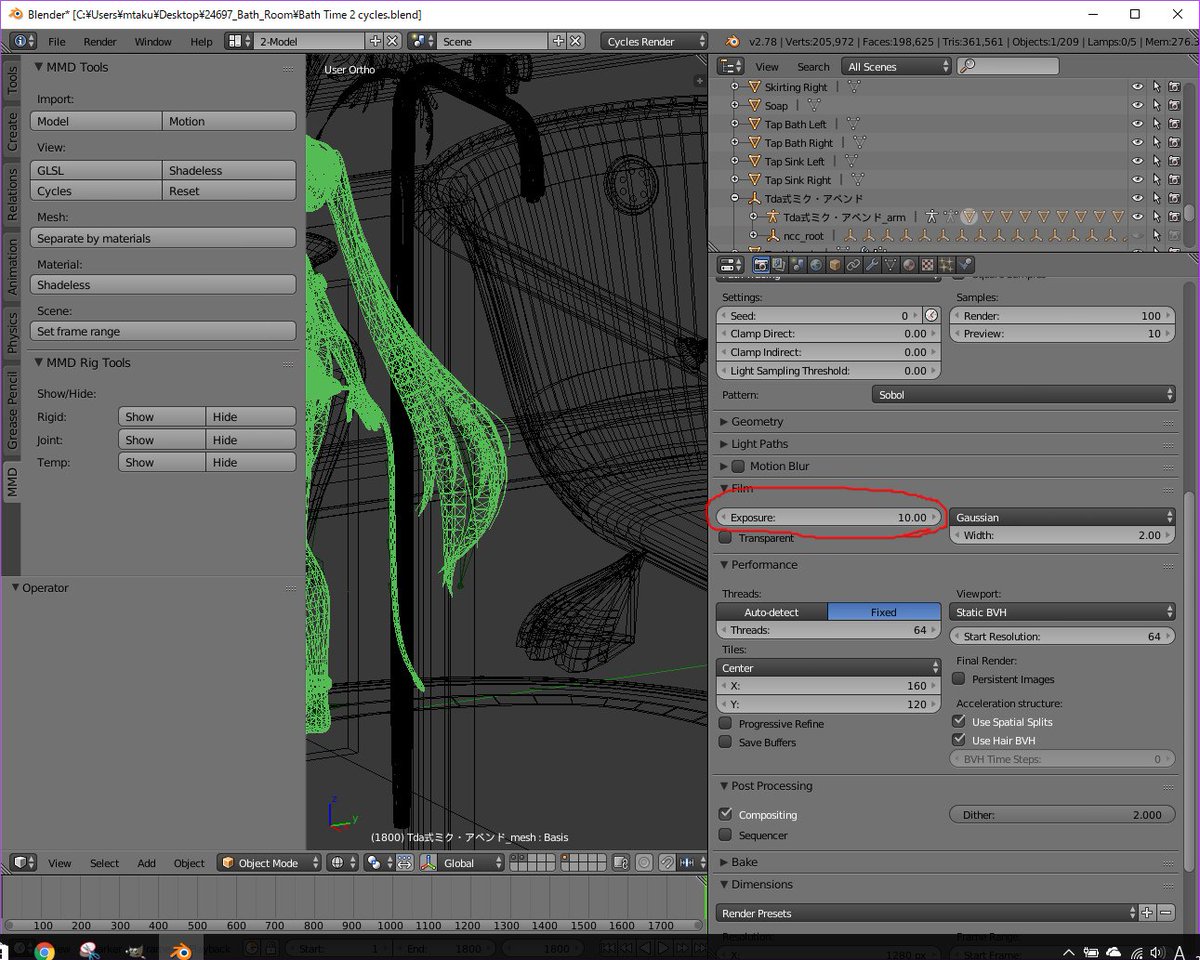This screenshot has height=960, width=1200.
Task: Open the Render properties tab icon
Action: click(761, 265)
